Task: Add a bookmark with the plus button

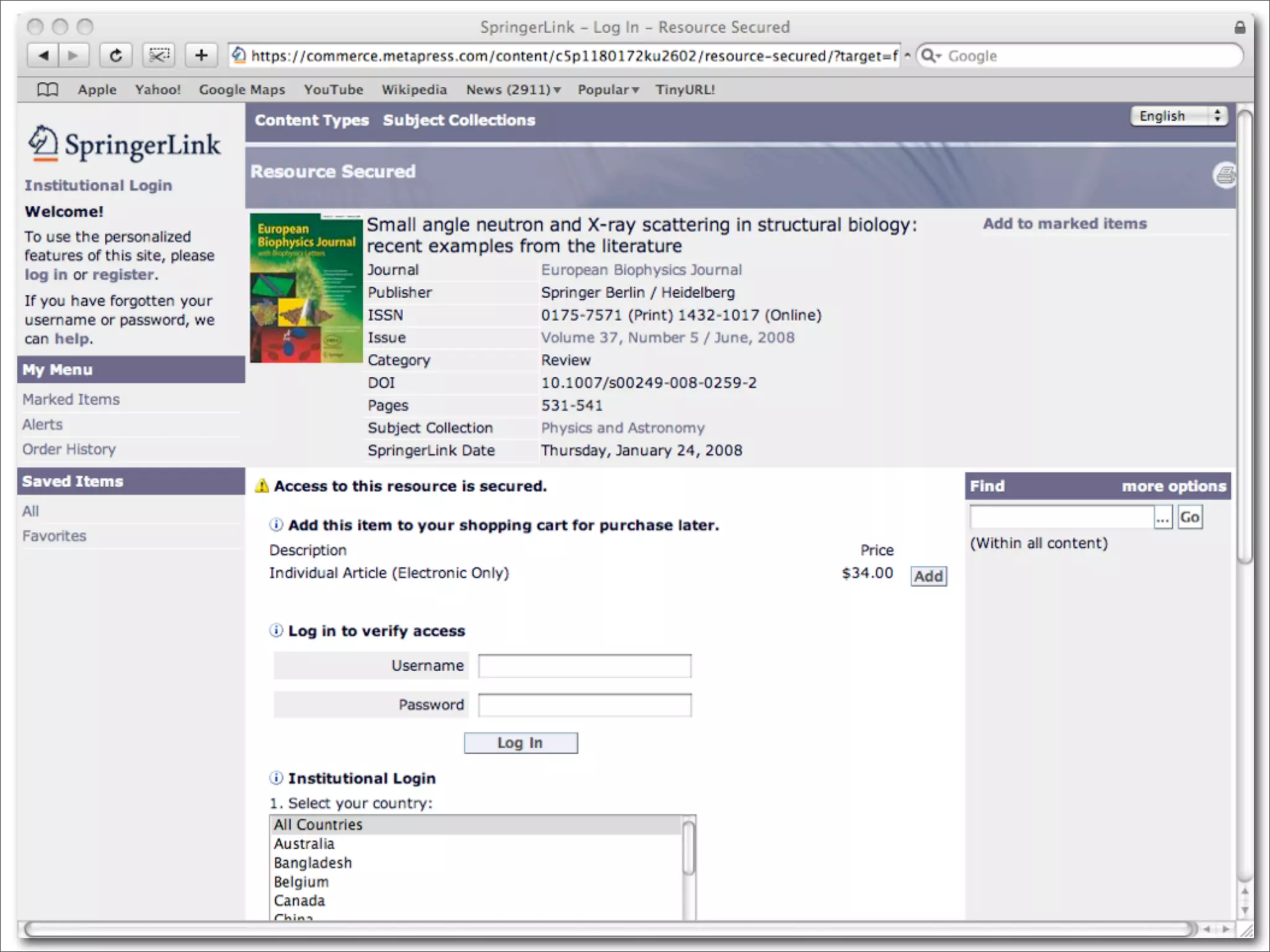Action: 201,56
